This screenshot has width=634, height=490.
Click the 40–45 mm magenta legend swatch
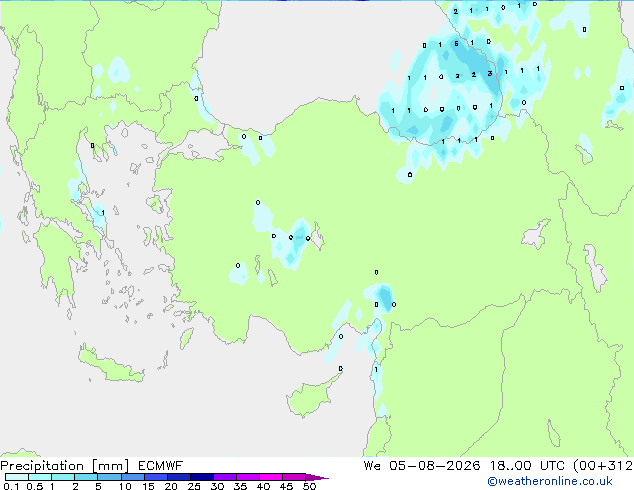click(x=271, y=477)
